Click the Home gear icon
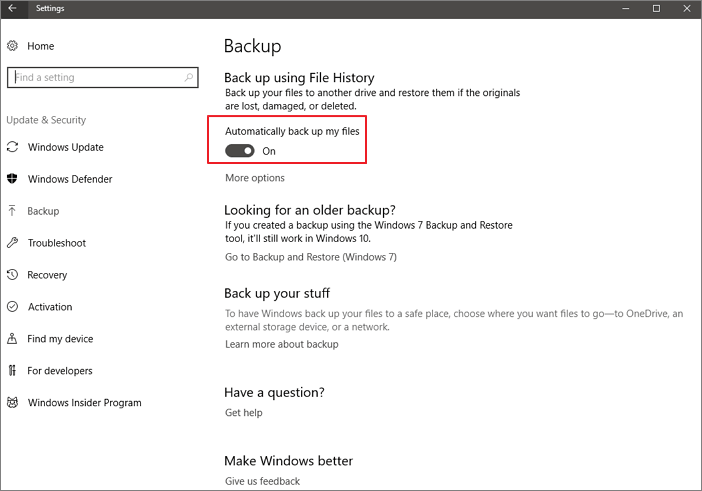 coord(12,46)
